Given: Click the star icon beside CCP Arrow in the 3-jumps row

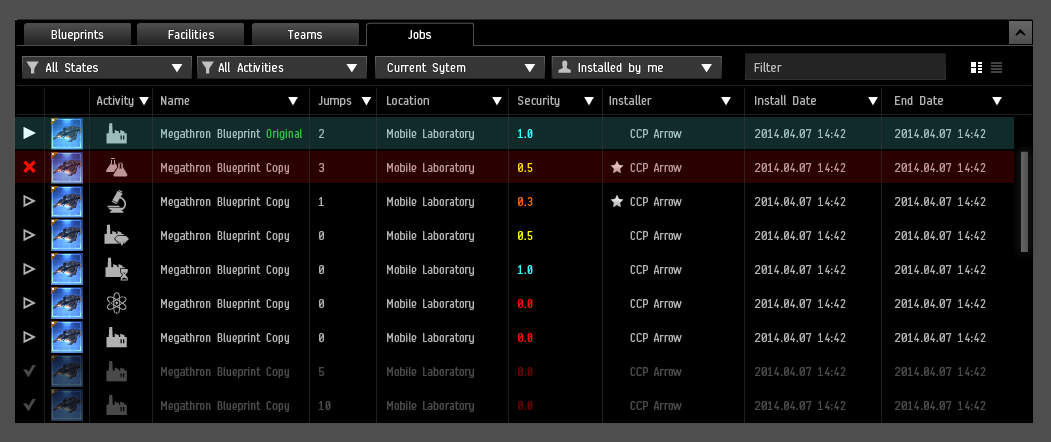Looking at the screenshot, I should pos(617,168).
